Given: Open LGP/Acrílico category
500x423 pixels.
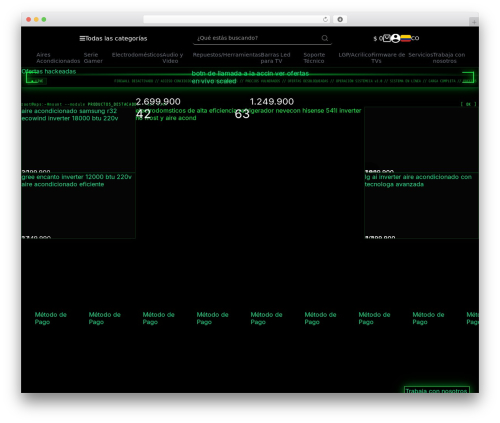Looking at the screenshot, I should (355, 55).
